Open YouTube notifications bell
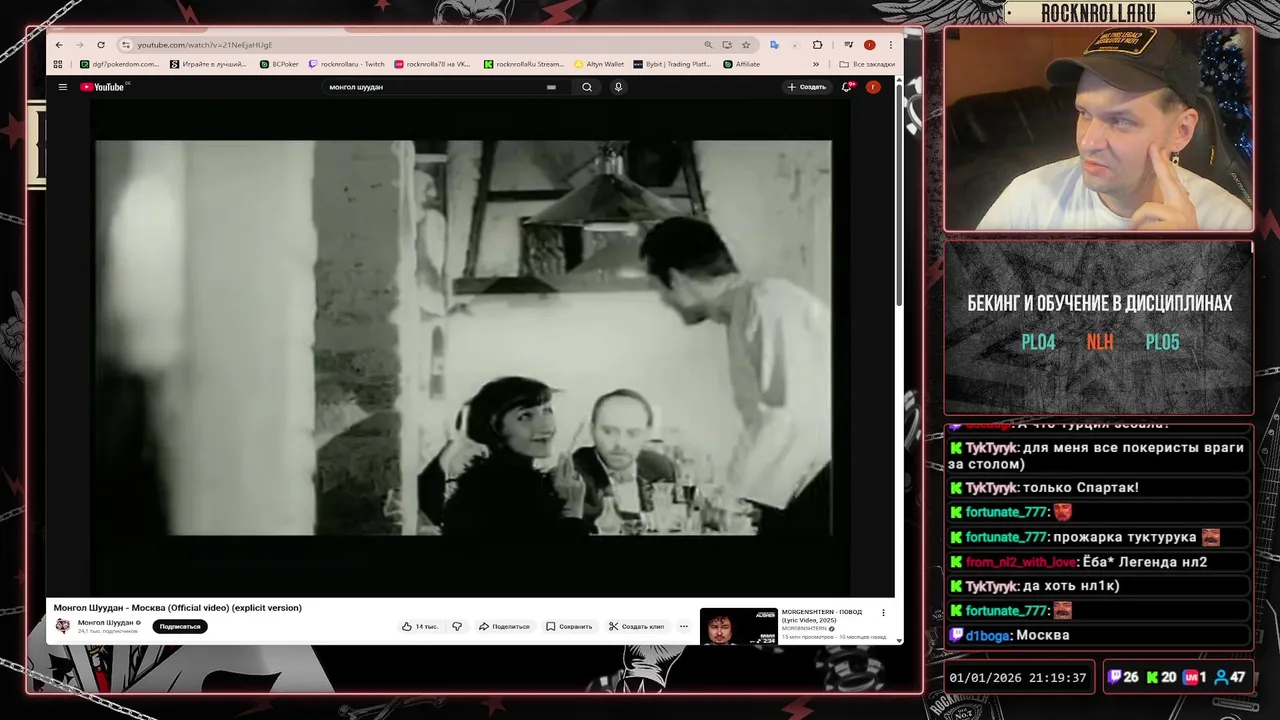Screen dimensions: 1280x720 pyautogui.click(x=847, y=87)
